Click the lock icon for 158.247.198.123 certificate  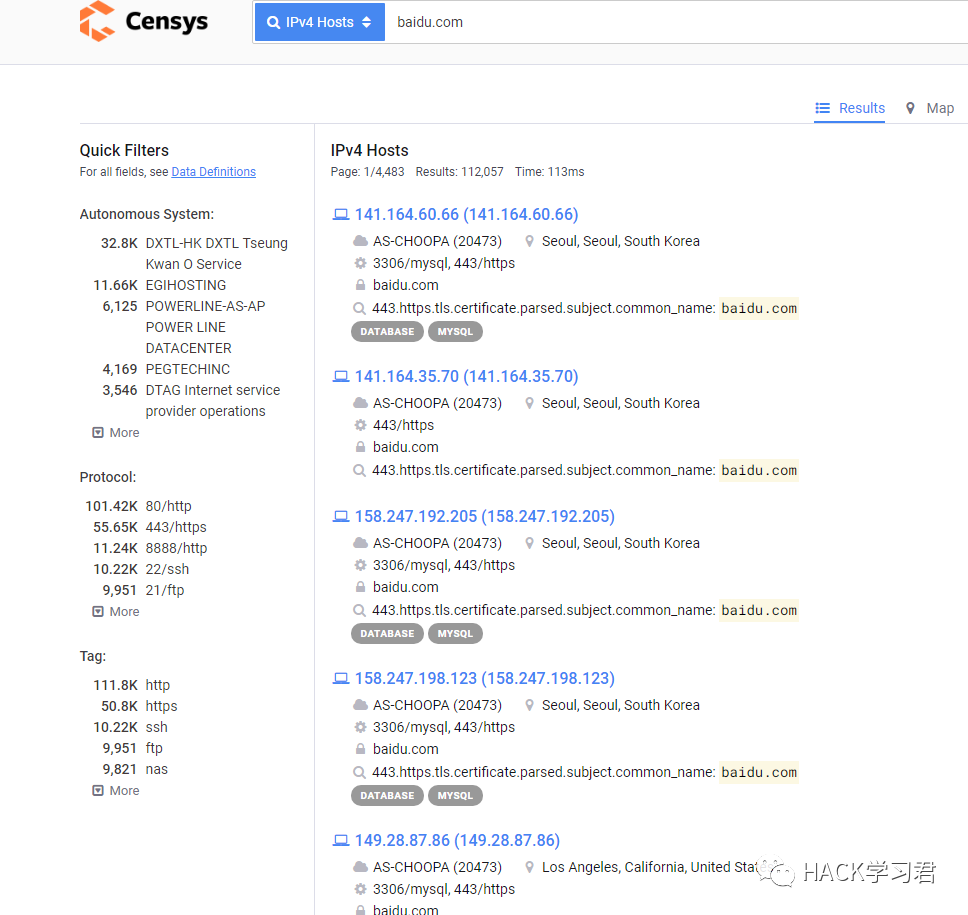click(360, 749)
